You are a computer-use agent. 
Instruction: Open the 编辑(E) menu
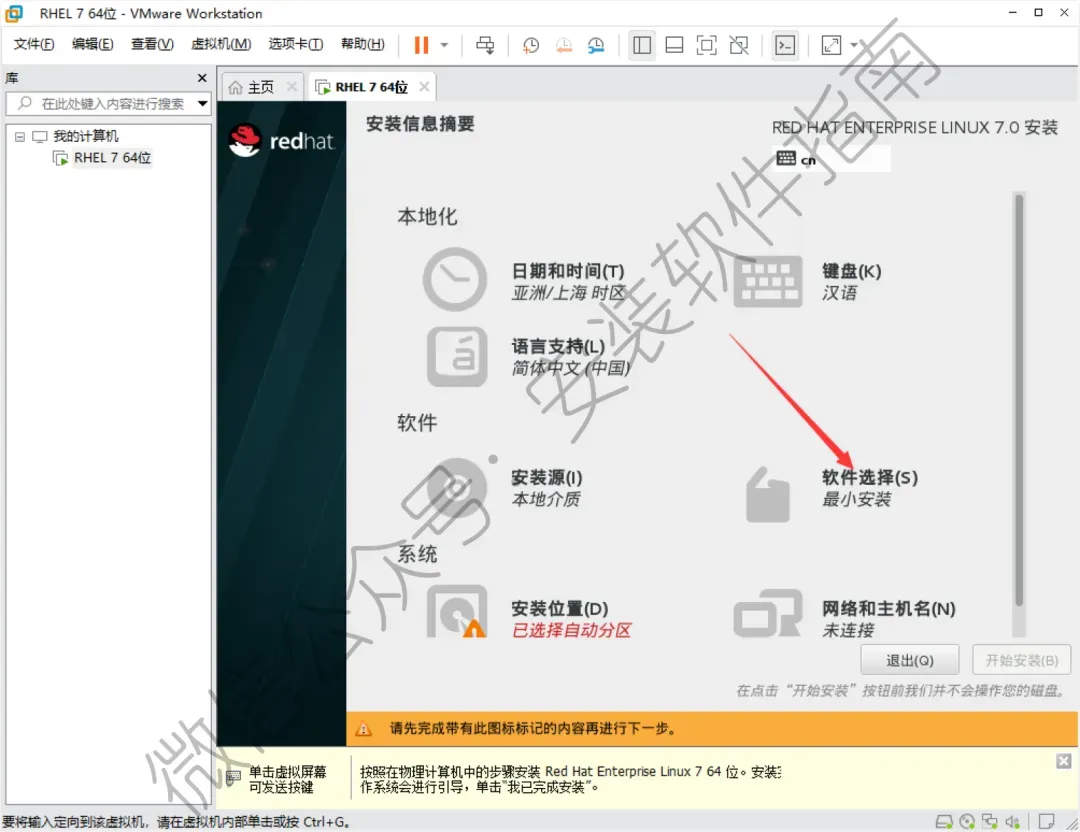(92, 44)
